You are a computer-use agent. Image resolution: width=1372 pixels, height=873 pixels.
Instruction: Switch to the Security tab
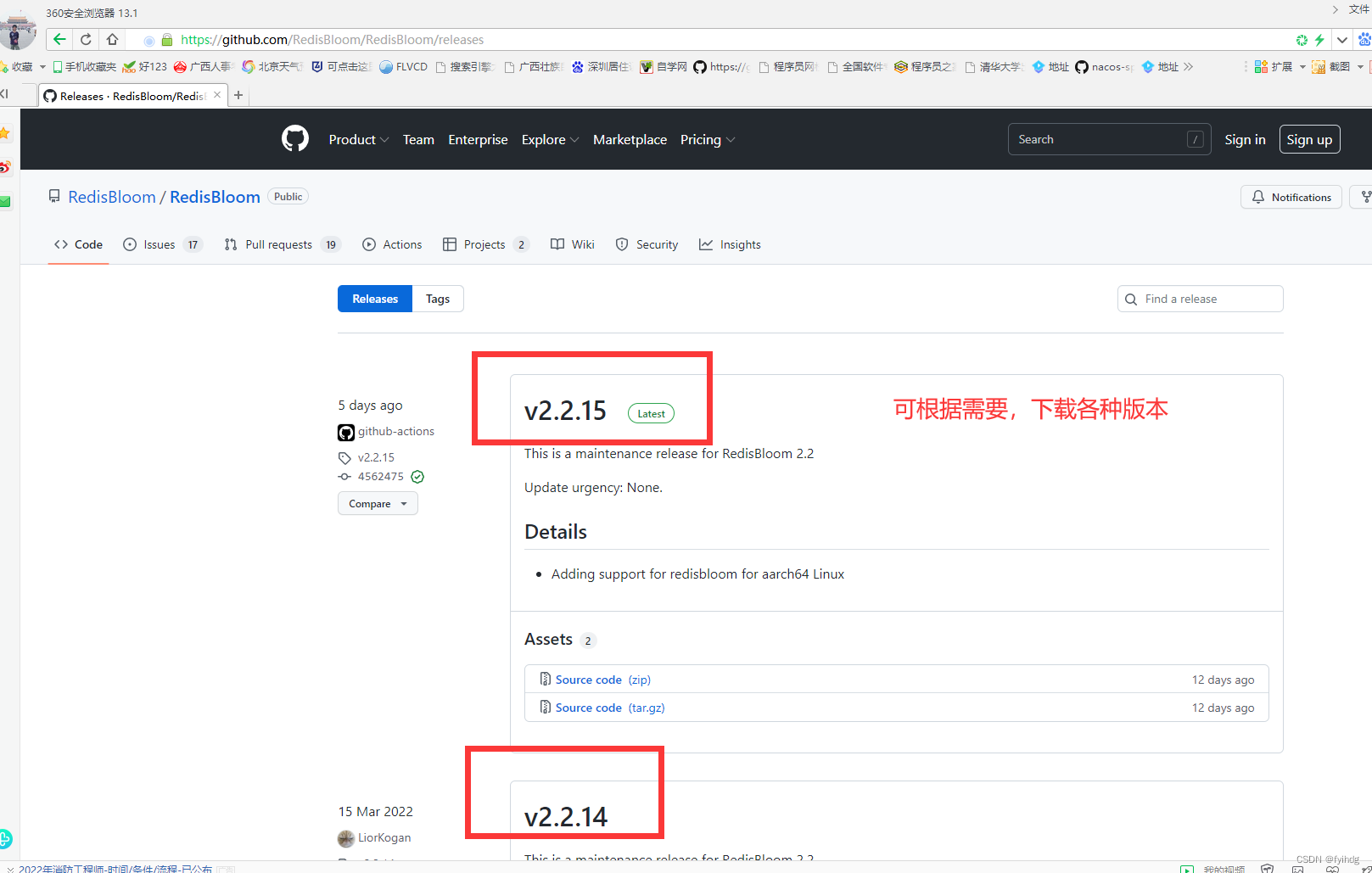647,244
